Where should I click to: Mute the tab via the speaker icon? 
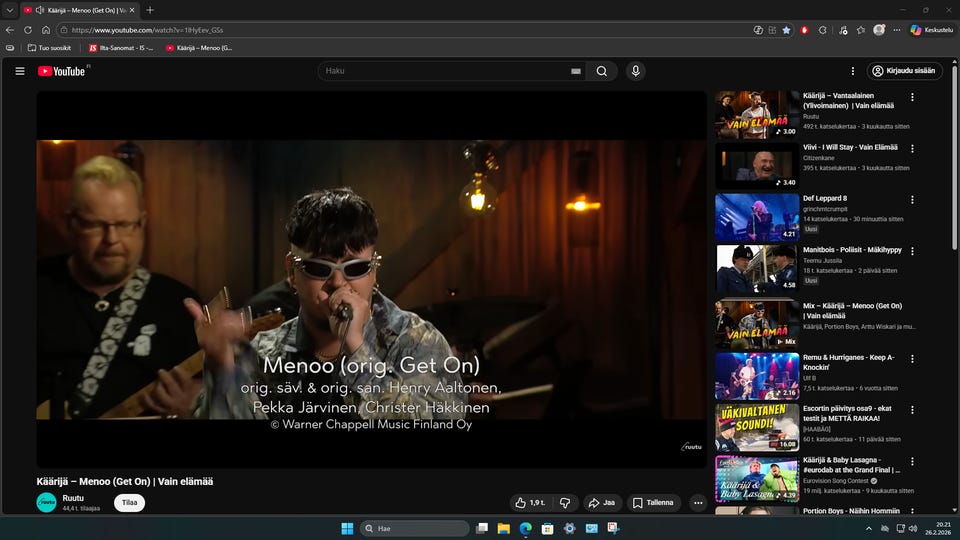(39, 10)
